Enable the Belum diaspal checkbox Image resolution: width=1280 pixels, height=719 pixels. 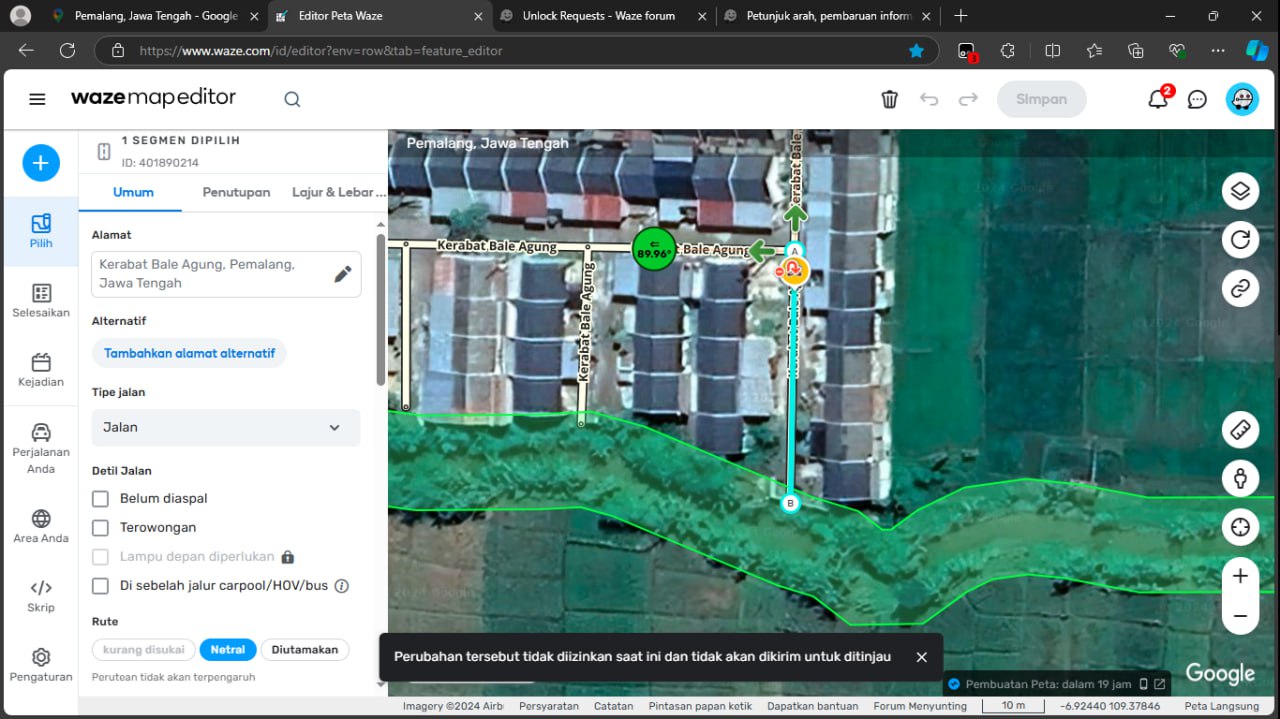point(100,498)
